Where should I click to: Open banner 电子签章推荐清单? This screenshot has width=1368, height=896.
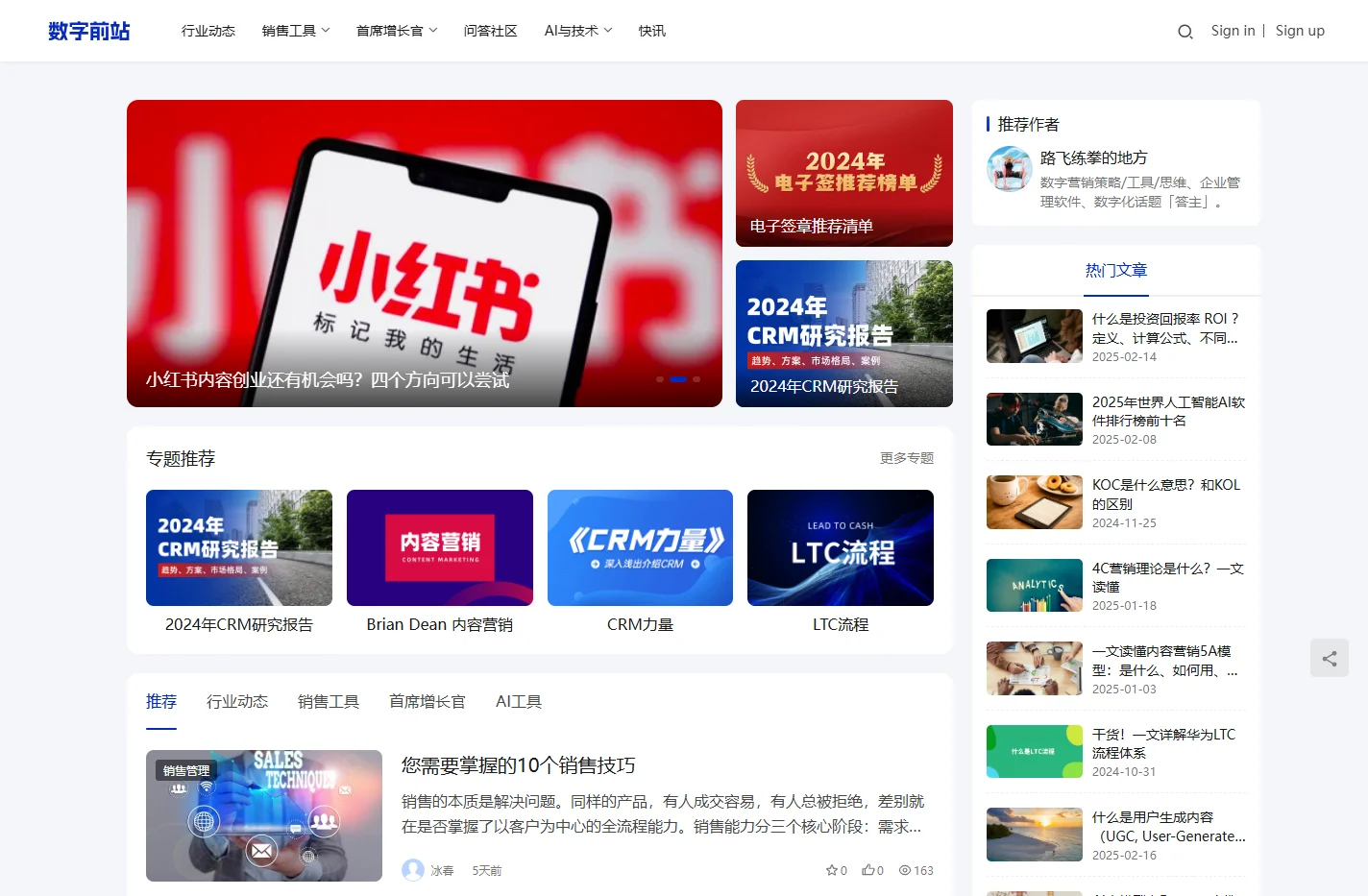pos(844,173)
